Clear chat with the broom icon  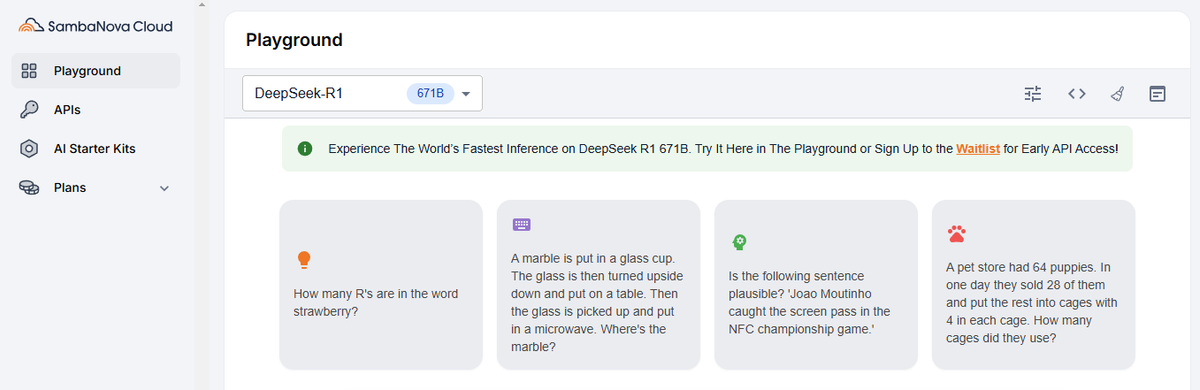point(1118,94)
